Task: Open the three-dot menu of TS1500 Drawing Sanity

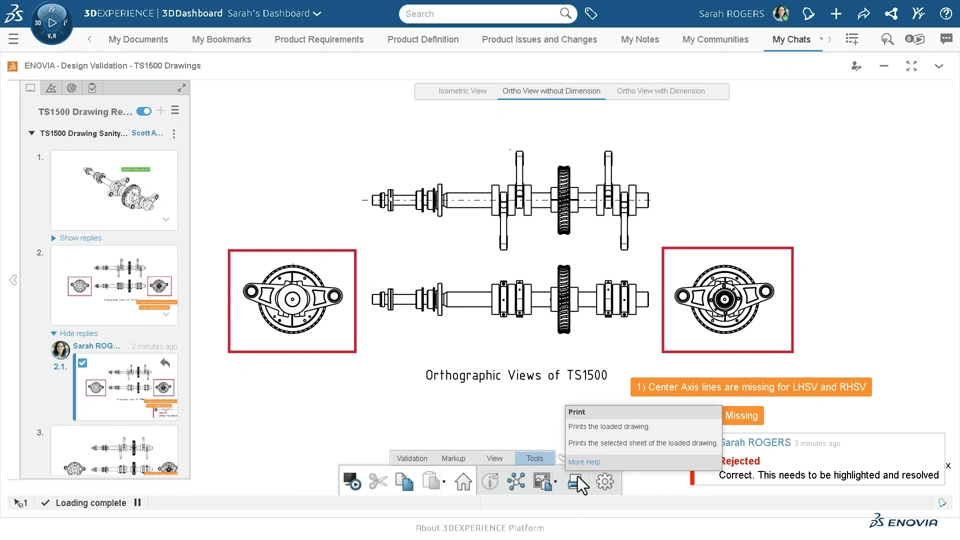Action: pos(174,133)
